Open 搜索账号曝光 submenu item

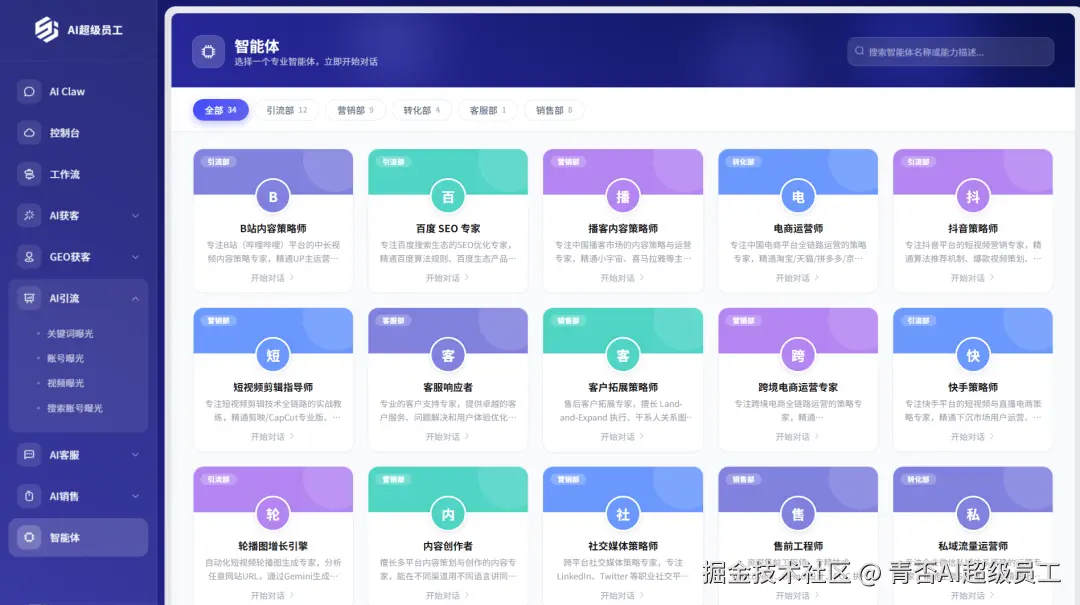74,408
